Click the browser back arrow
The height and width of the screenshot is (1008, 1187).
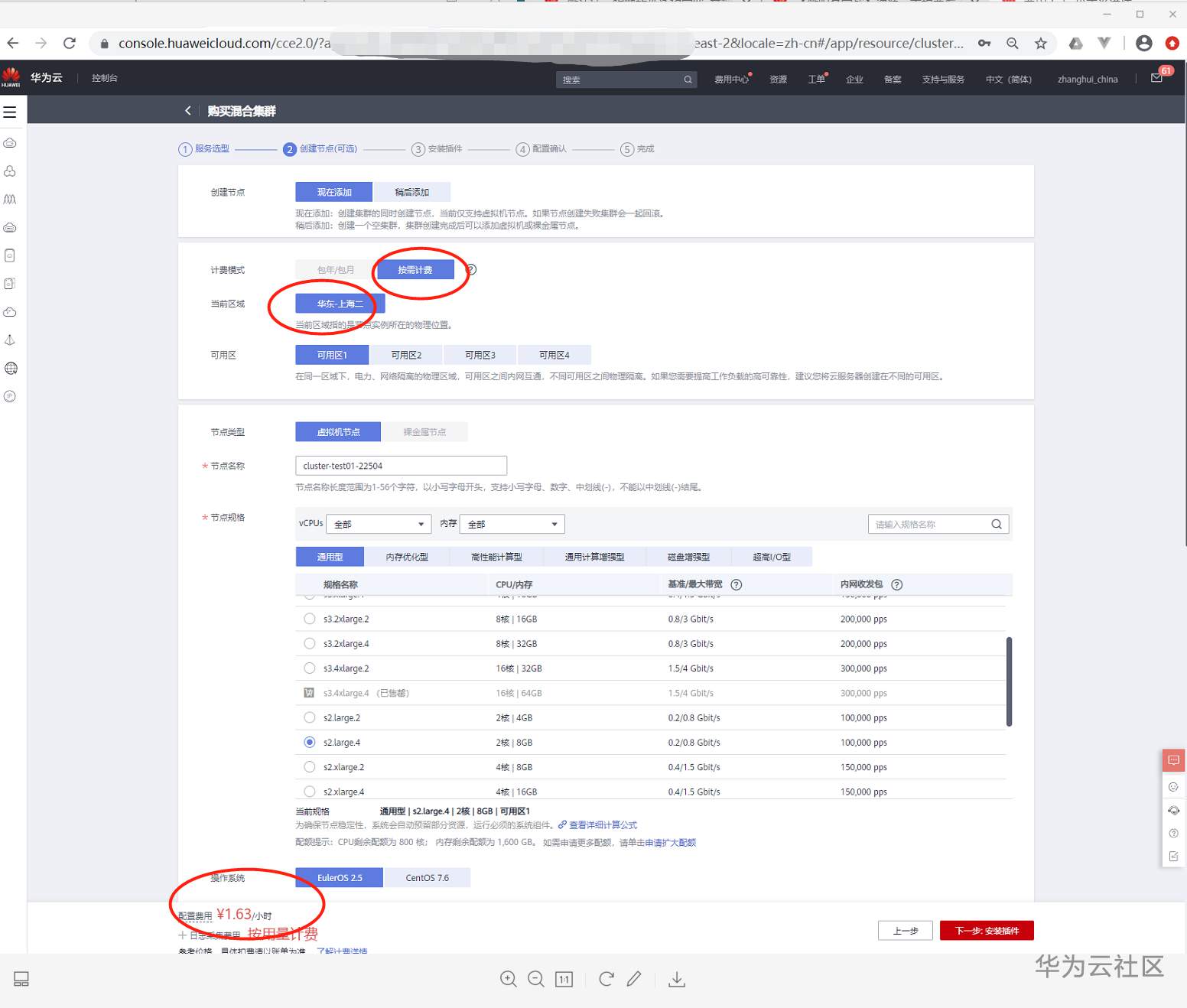click(x=13, y=44)
